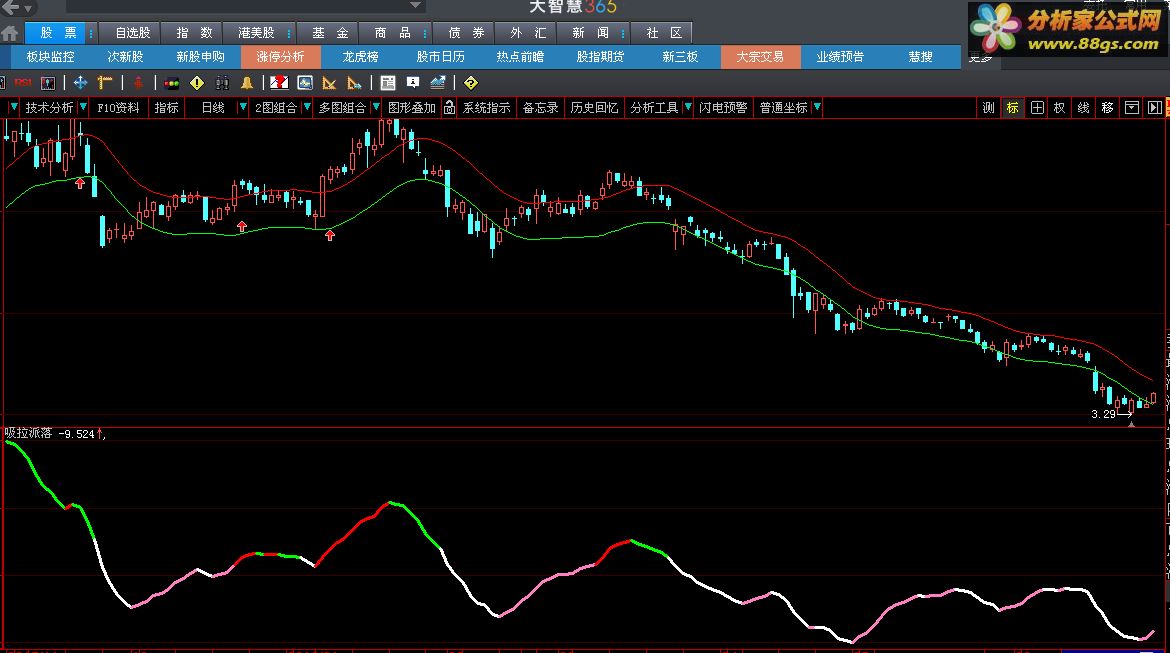Click the small red figure icon
1170x653 pixels.
point(138,83)
